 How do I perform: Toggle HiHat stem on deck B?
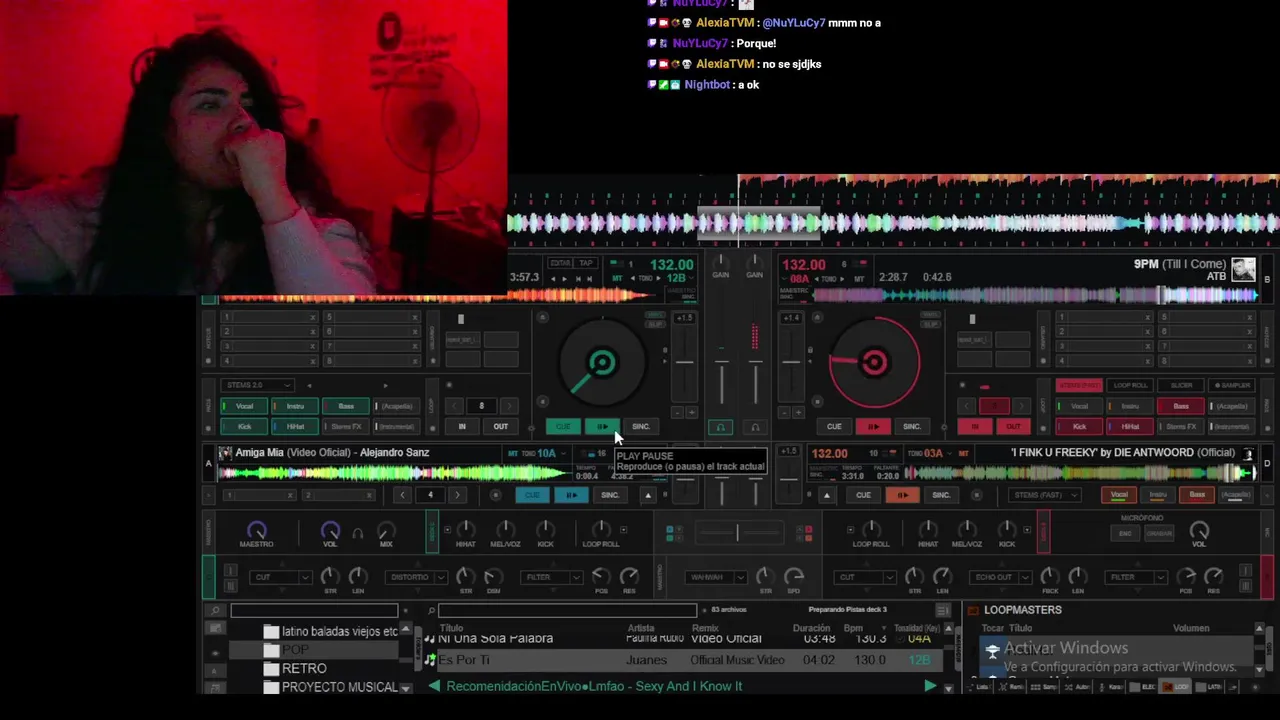pos(1128,427)
